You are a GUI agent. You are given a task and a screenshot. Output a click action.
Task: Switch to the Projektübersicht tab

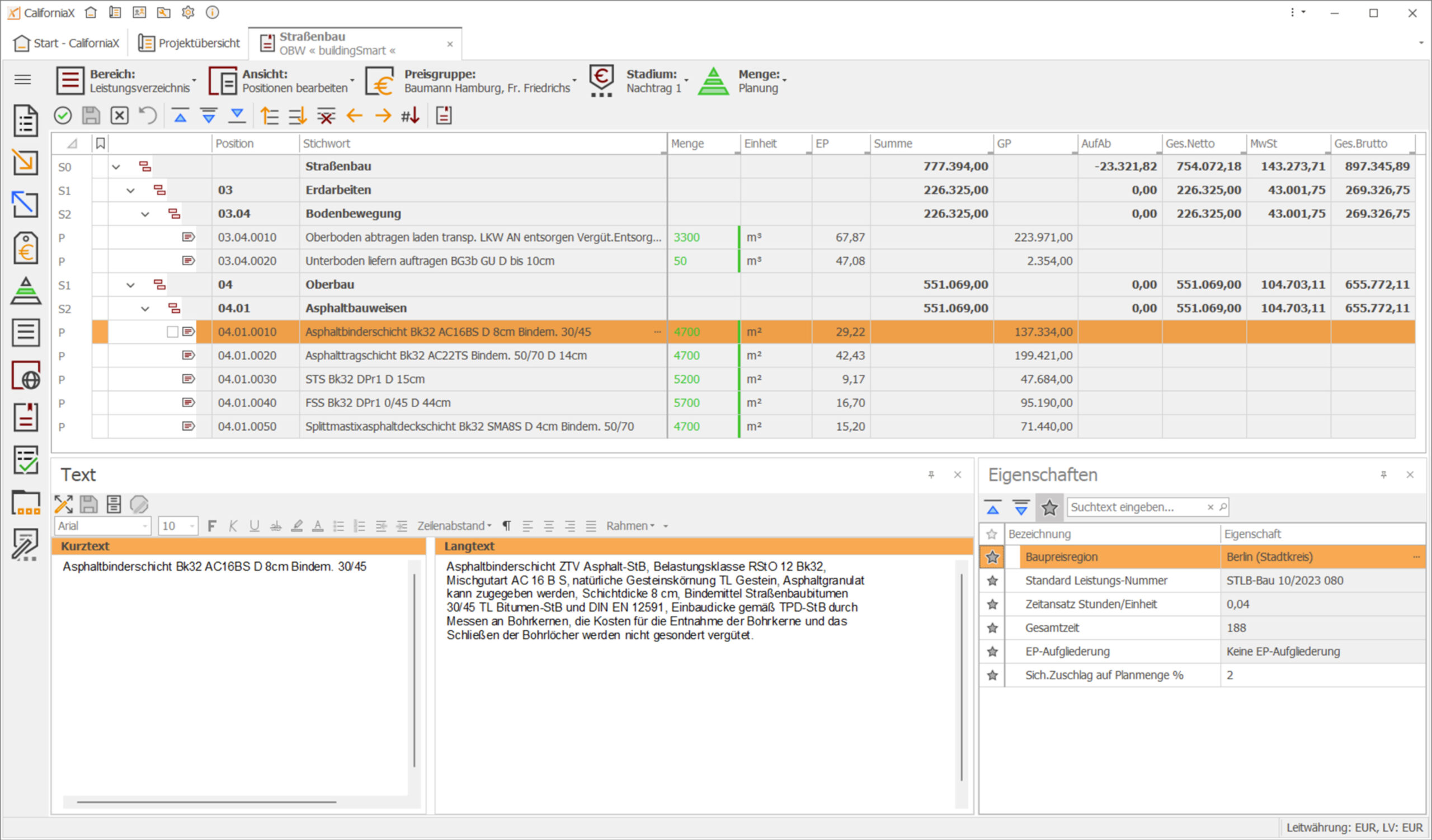tap(189, 43)
